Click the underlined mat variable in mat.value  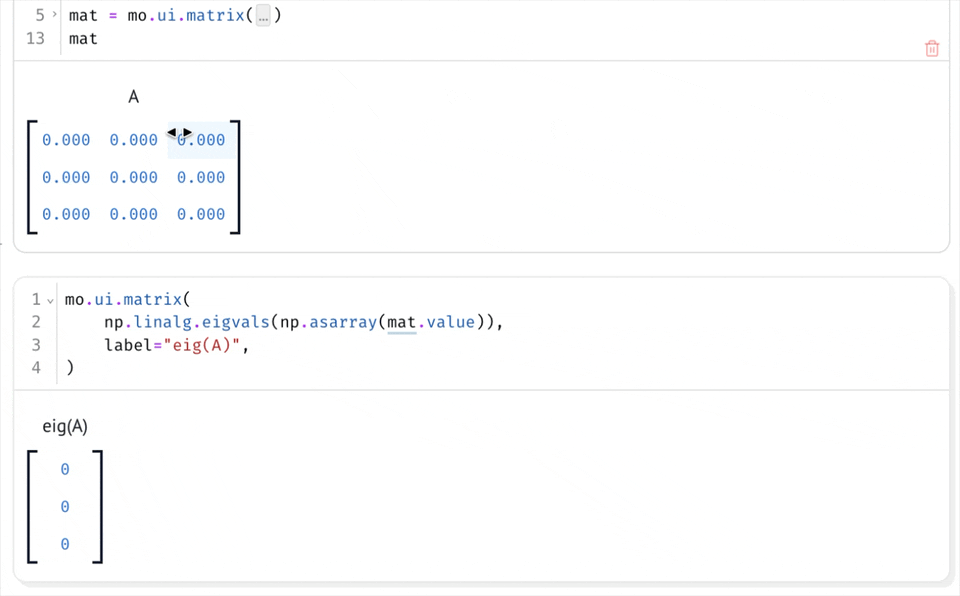402,322
